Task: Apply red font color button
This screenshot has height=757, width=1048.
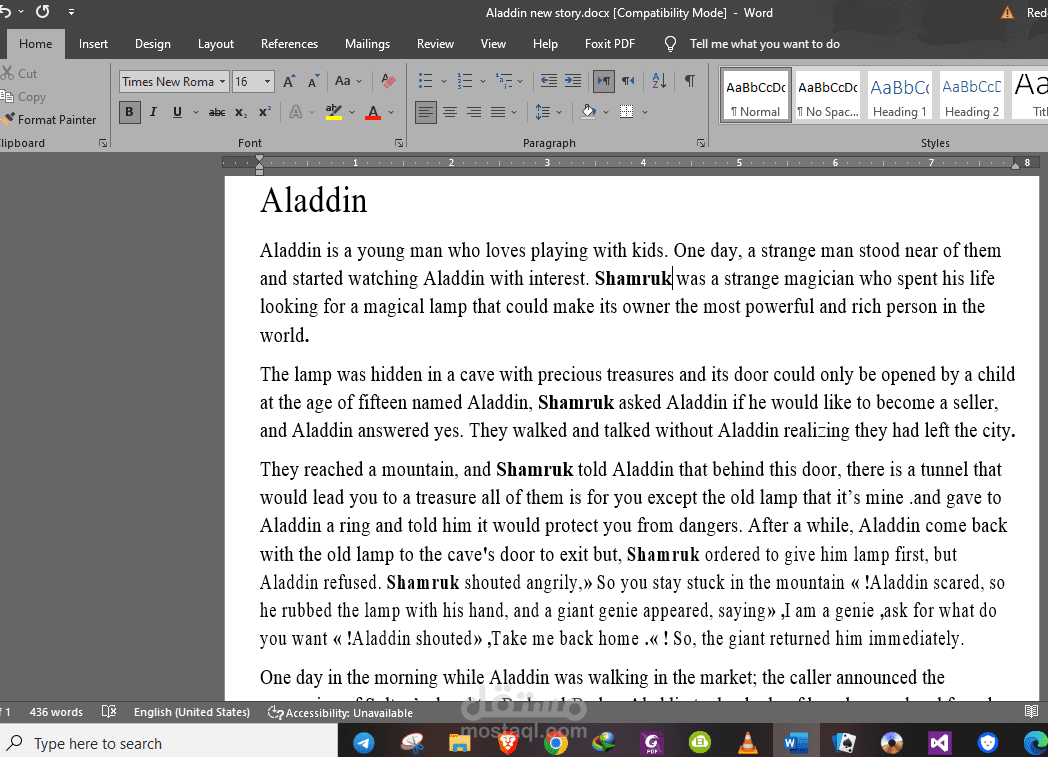Action: tap(373, 112)
